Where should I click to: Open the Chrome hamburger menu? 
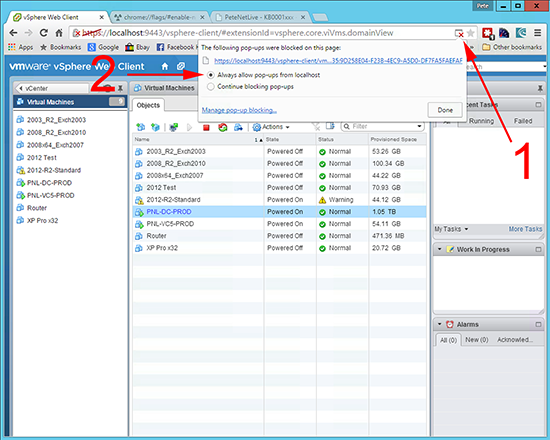click(x=537, y=33)
